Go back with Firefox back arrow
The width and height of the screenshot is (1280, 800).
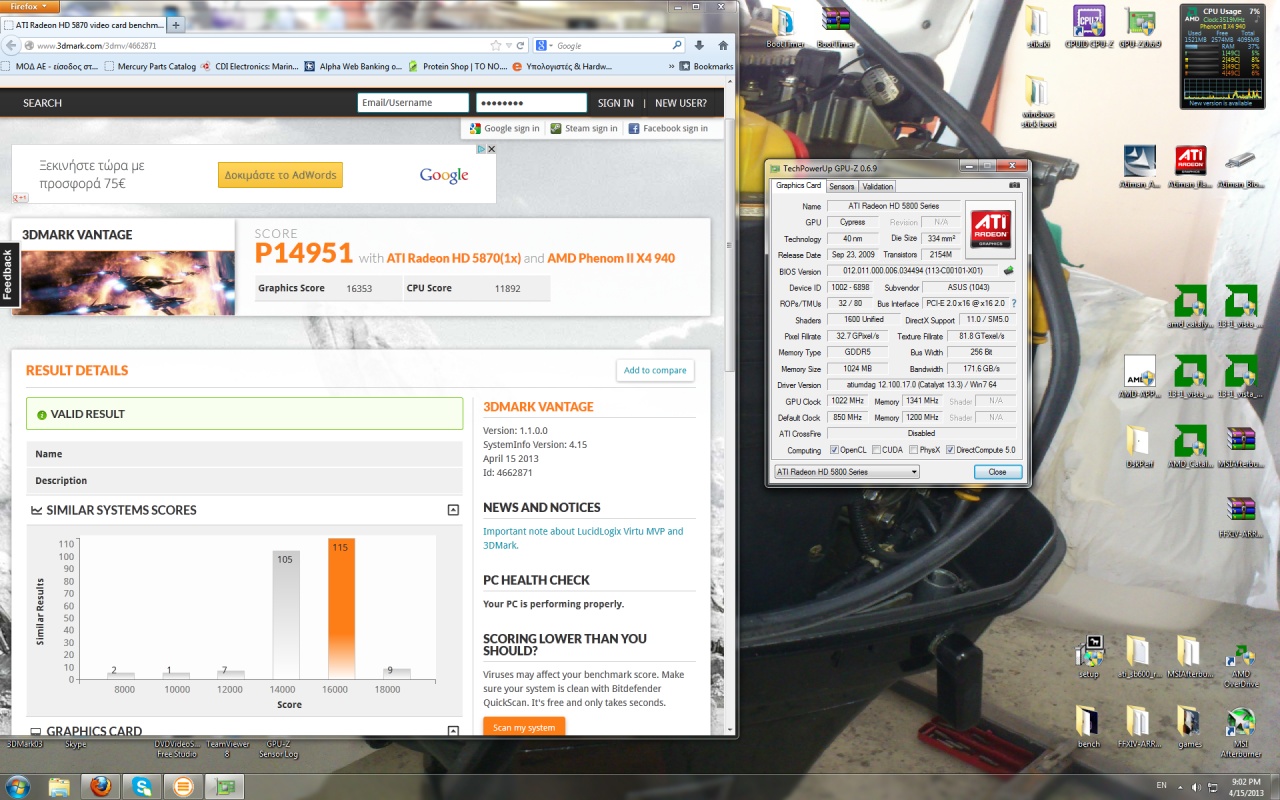12,45
